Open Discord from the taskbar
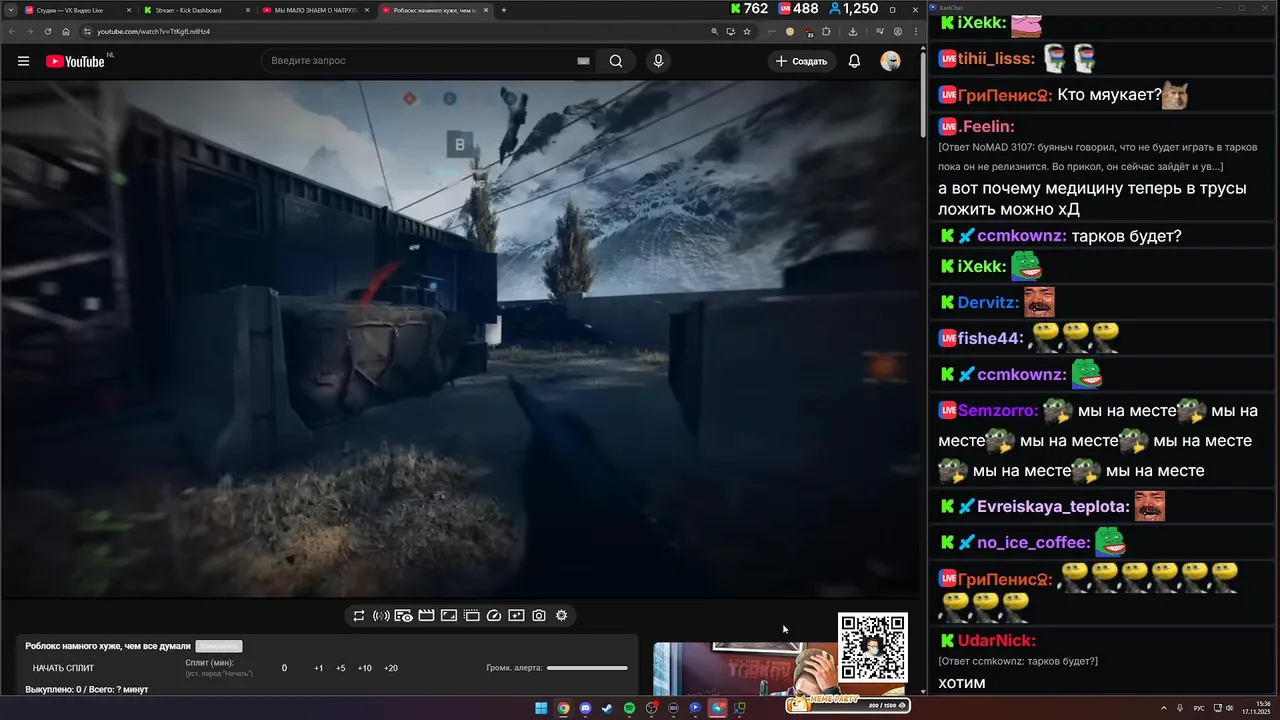 tap(585, 708)
